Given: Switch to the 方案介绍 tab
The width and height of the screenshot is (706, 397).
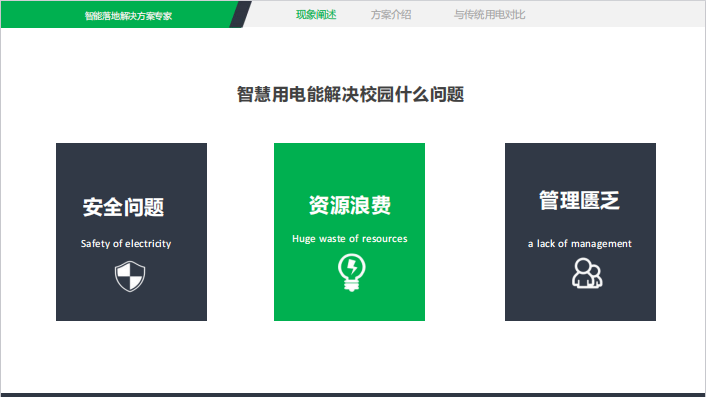Looking at the screenshot, I should tap(391, 15).
